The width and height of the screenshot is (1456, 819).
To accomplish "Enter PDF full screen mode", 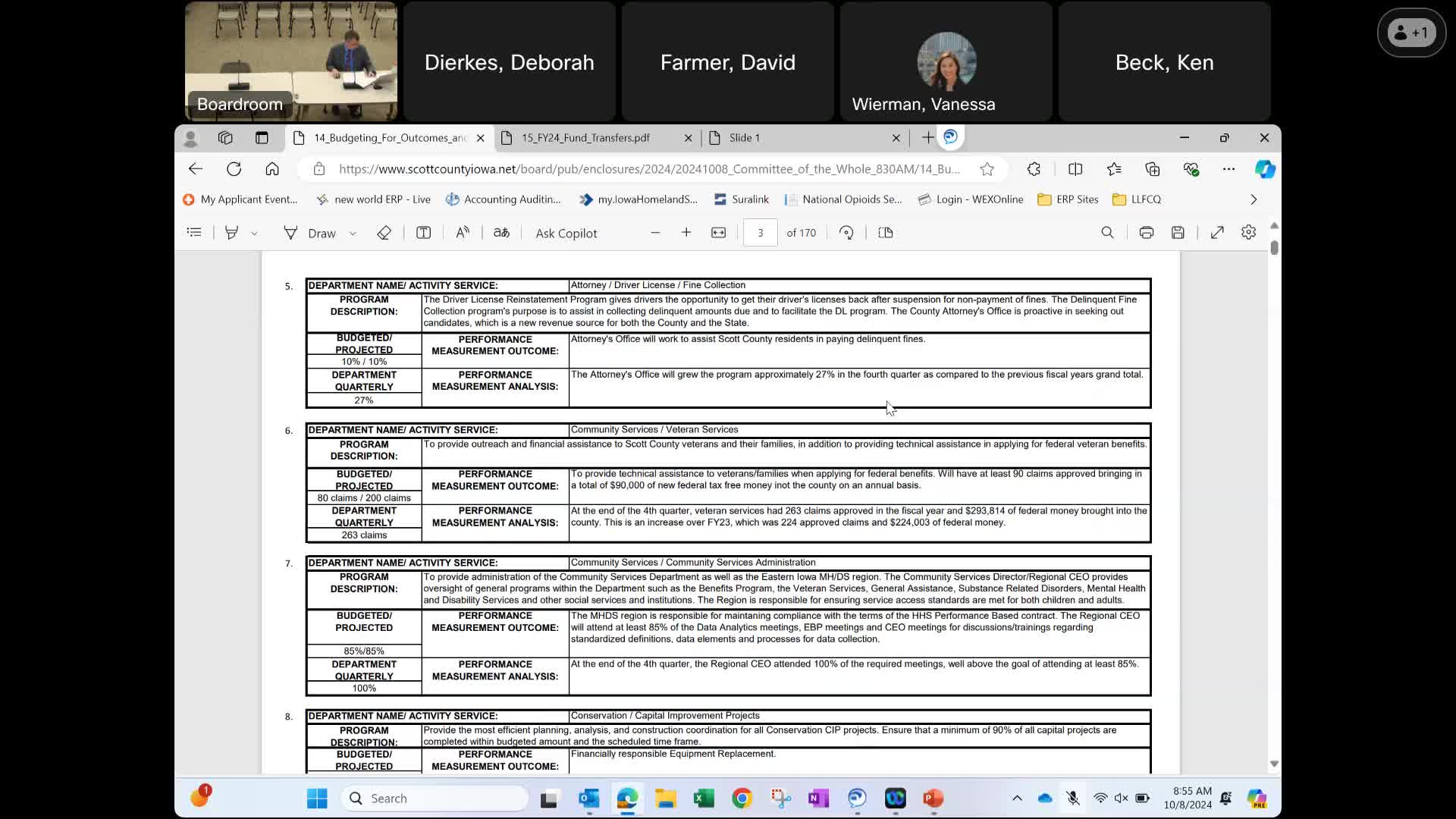I will [x=1217, y=233].
